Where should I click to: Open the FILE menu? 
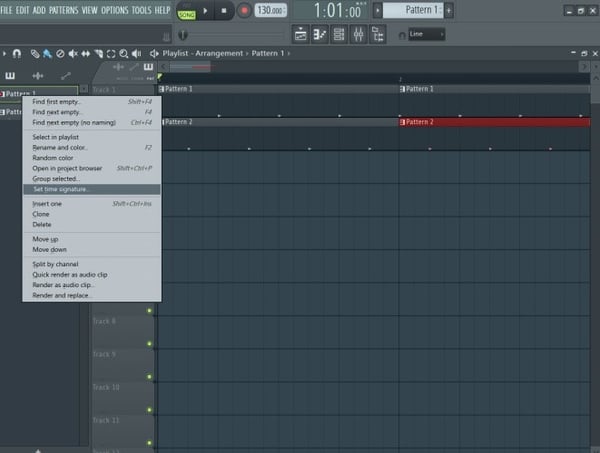click(6, 10)
